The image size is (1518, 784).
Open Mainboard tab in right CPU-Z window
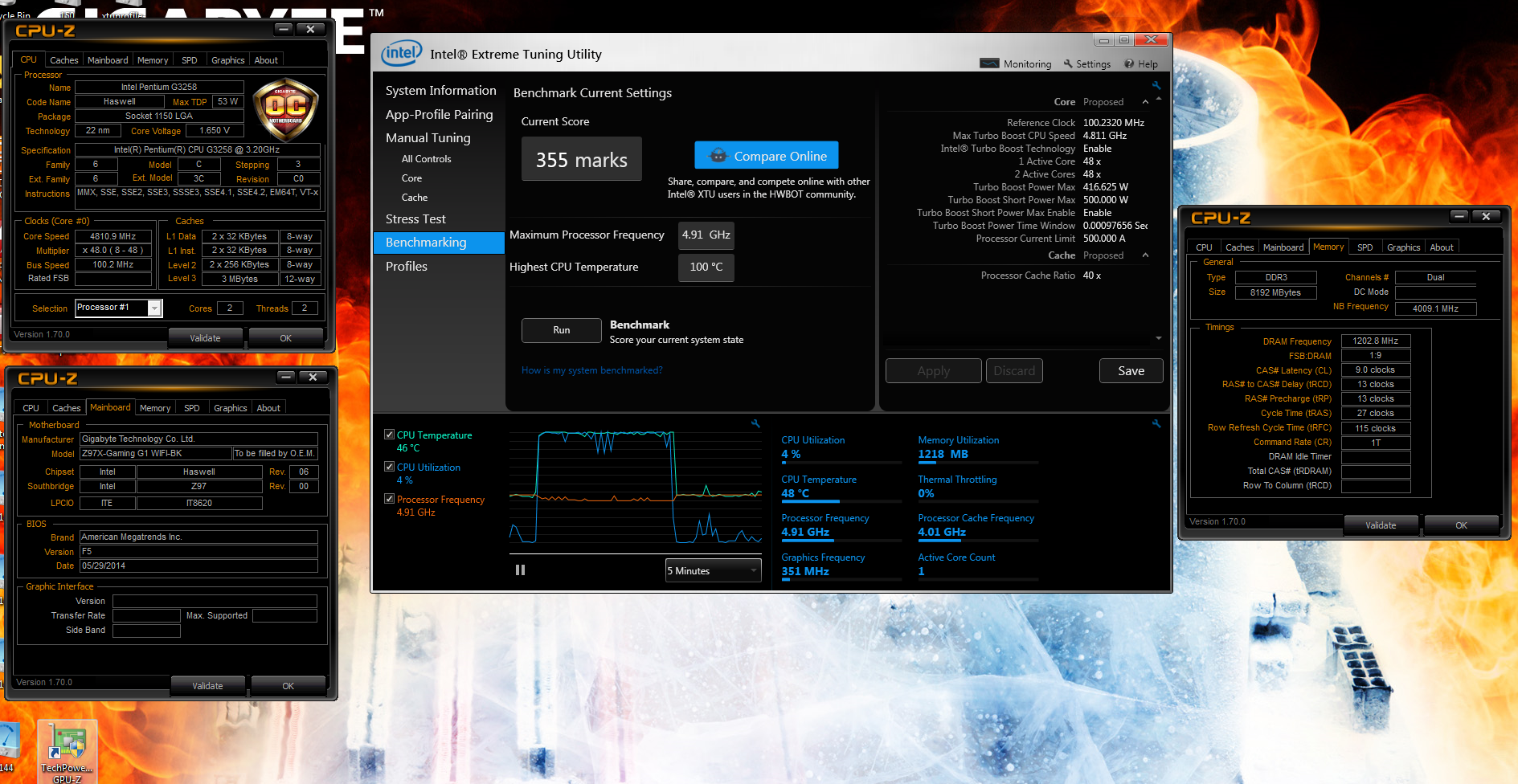(x=1283, y=247)
